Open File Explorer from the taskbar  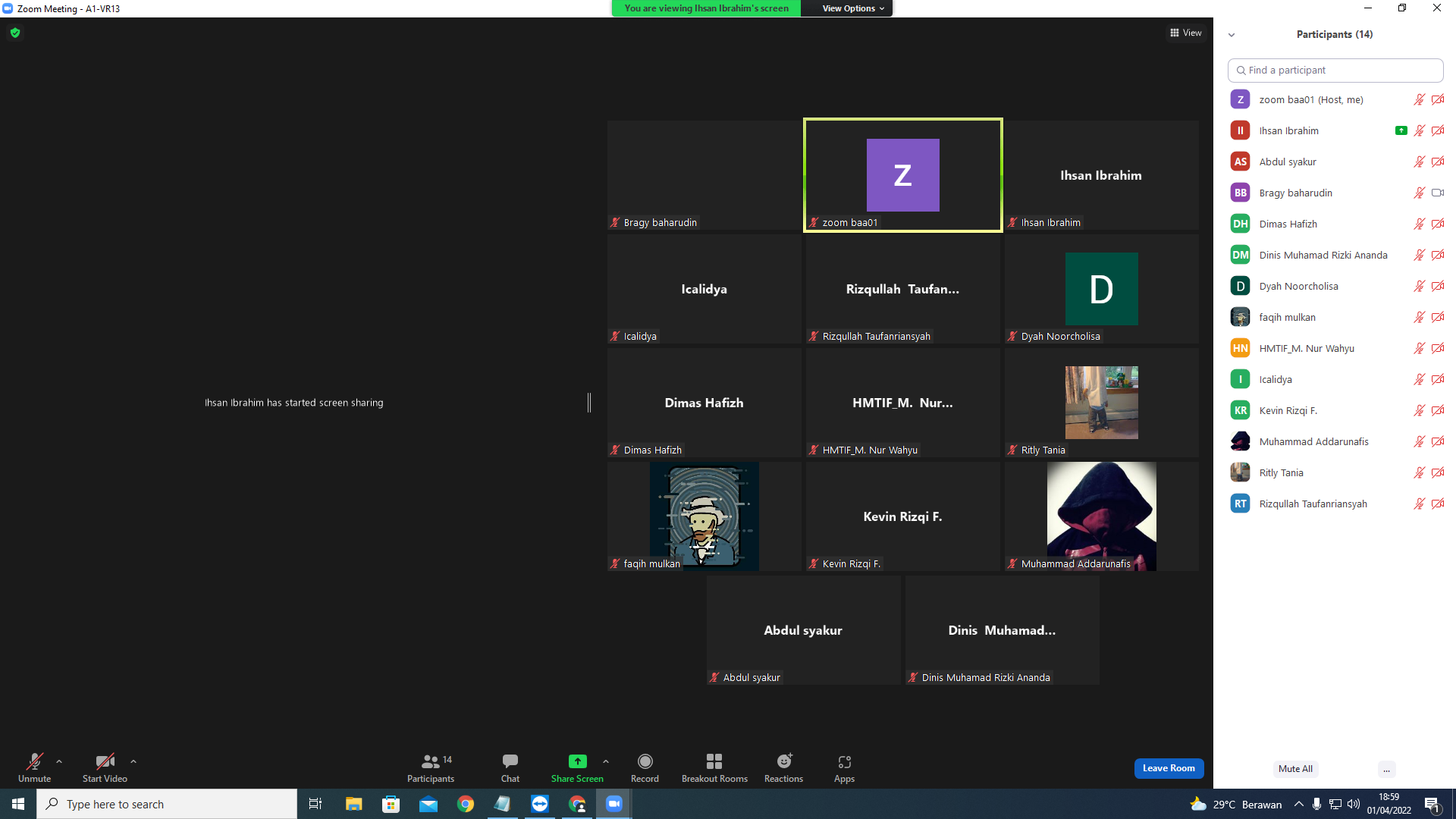point(353,804)
